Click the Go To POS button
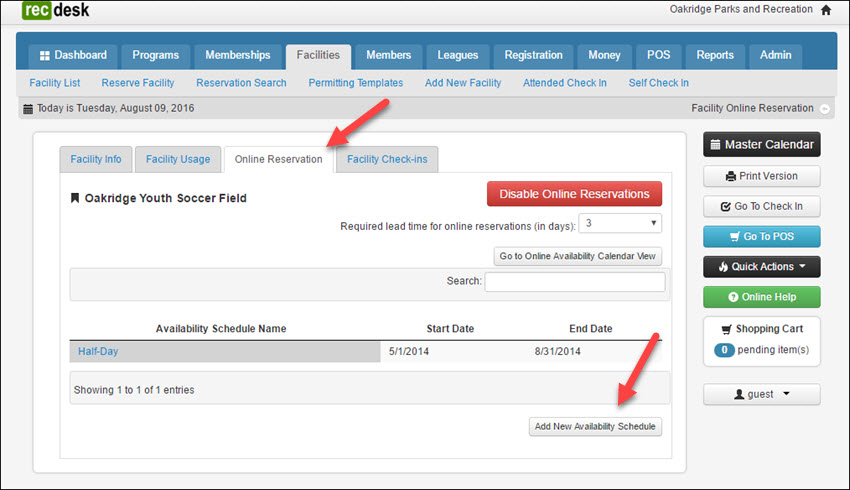This screenshot has height=490, width=850. pos(762,237)
